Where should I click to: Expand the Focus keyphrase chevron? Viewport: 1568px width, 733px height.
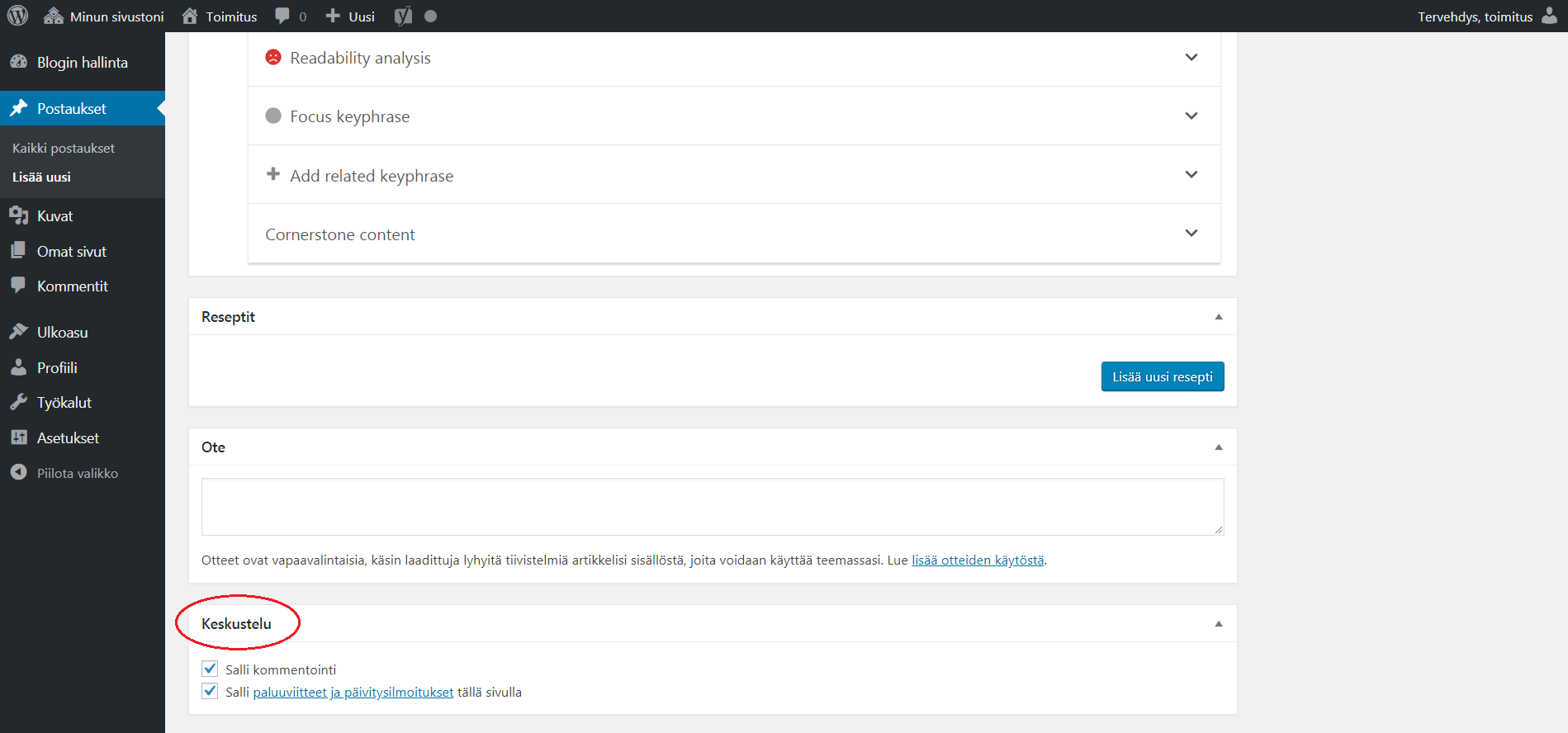click(x=1191, y=116)
